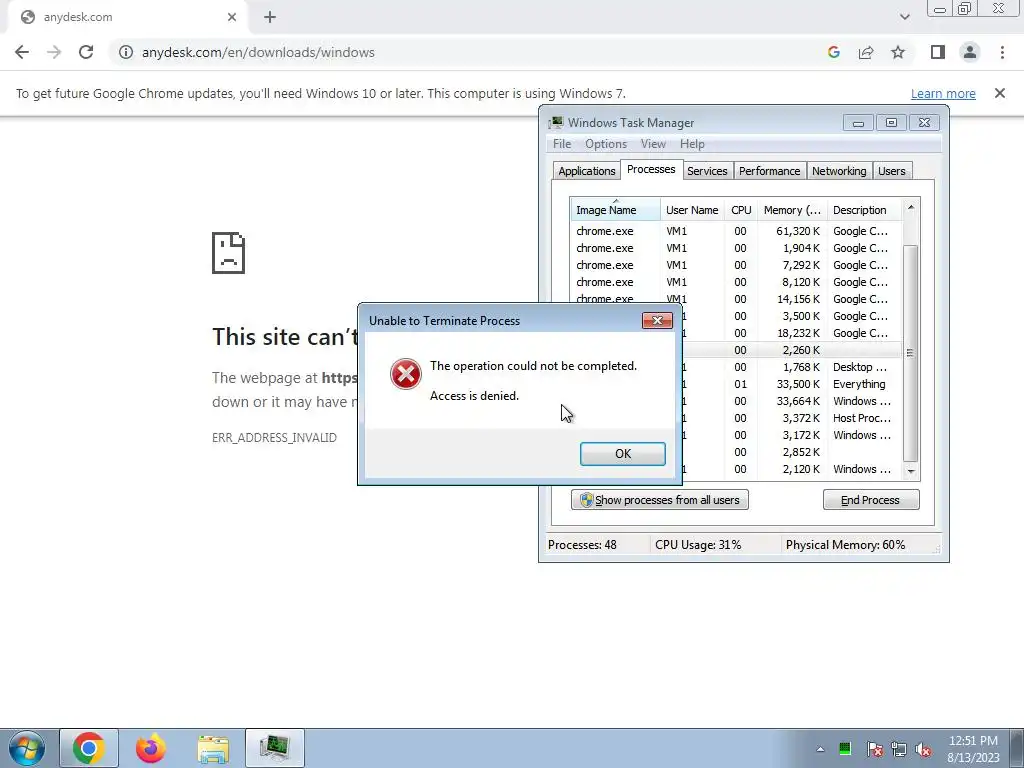Image resolution: width=1024 pixels, height=768 pixels.
Task: Open Action Center flag icon
Action: click(874, 749)
